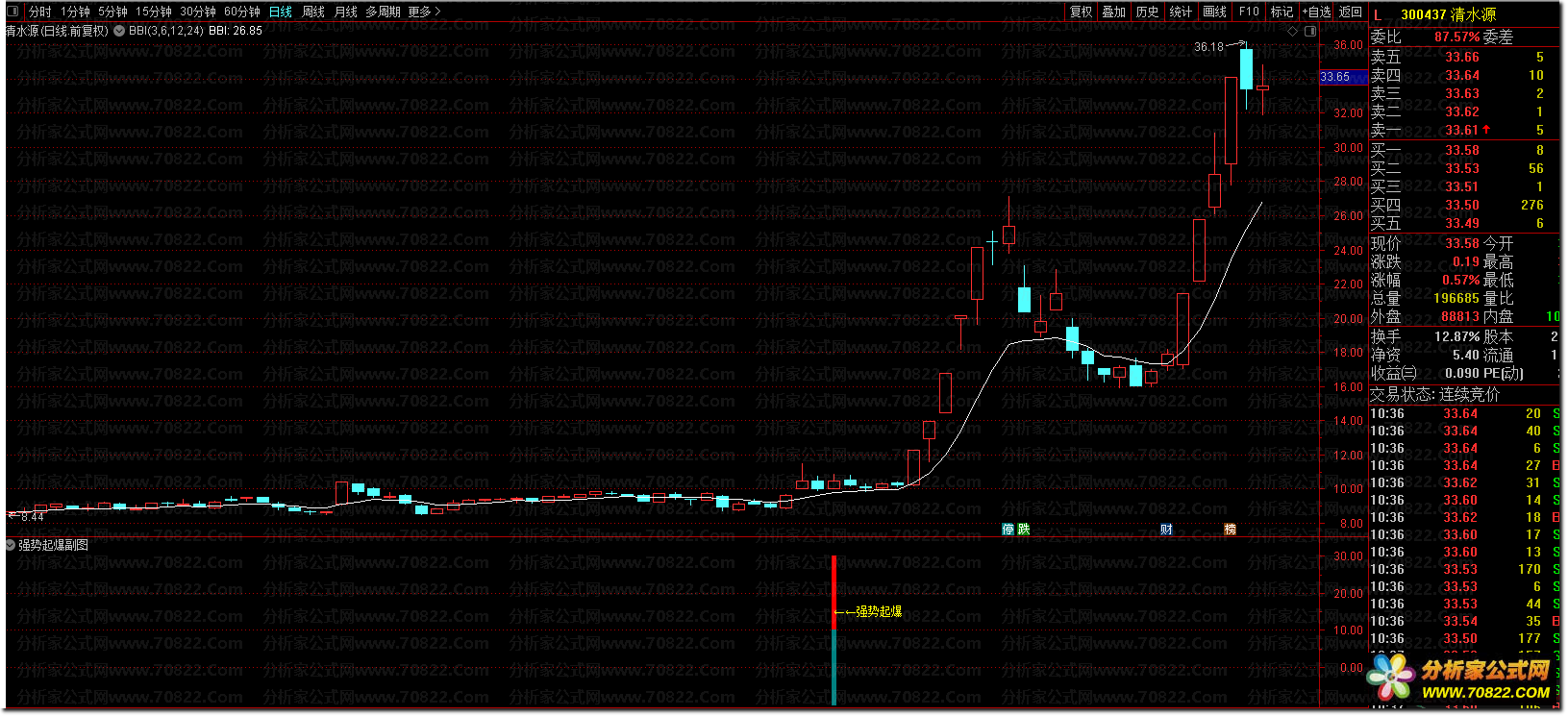Open the 画线 drawing tools
Image resolution: width=1568 pixels, height=716 pixels.
point(1215,12)
